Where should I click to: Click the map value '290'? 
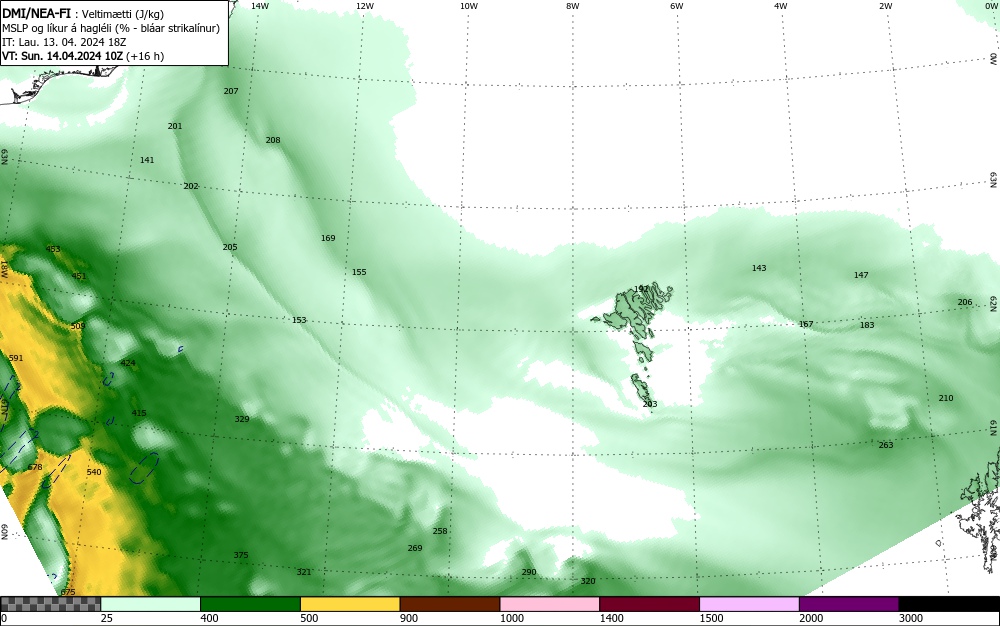(529, 572)
